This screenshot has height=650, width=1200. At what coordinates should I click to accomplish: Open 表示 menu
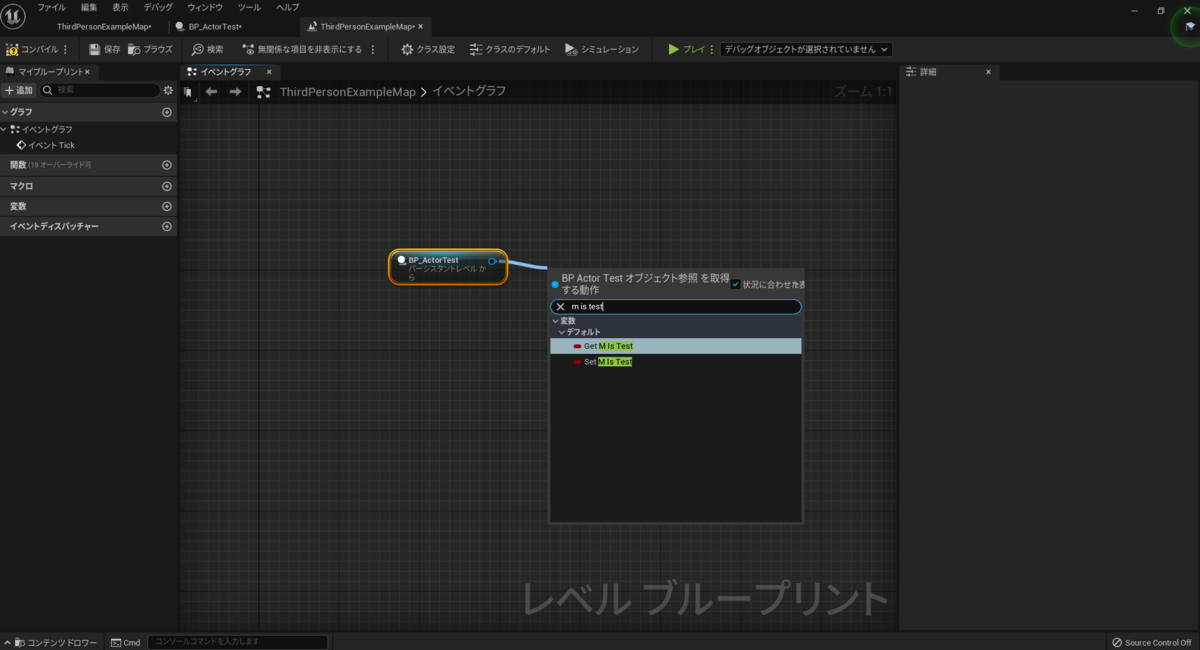[x=120, y=7]
